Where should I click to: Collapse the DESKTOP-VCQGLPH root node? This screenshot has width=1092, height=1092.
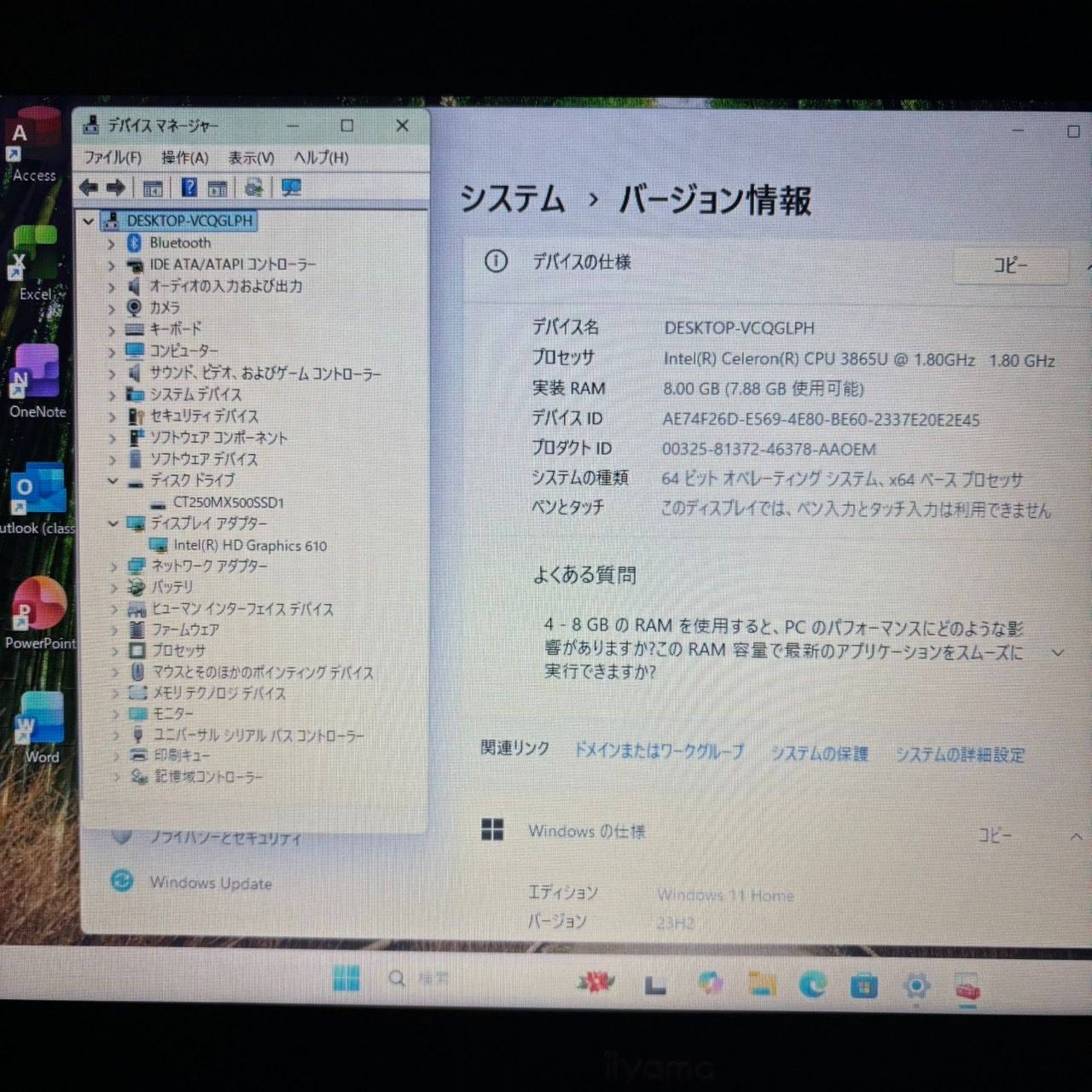coord(88,221)
